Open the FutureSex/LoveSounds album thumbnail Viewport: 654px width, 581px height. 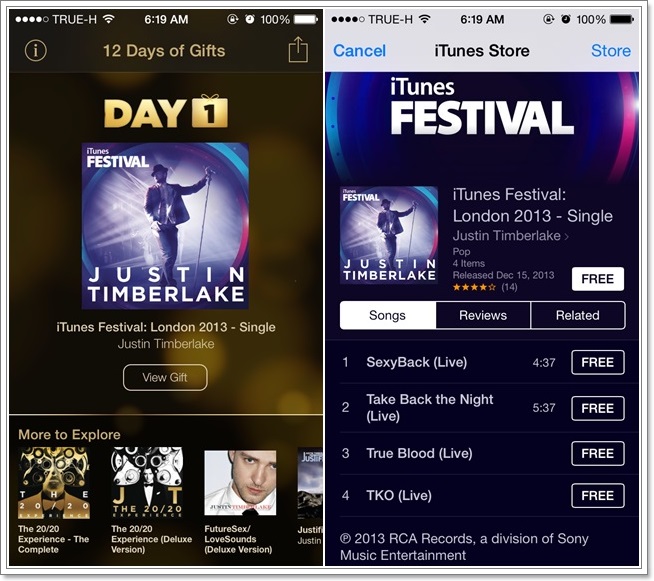click(240, 483)
